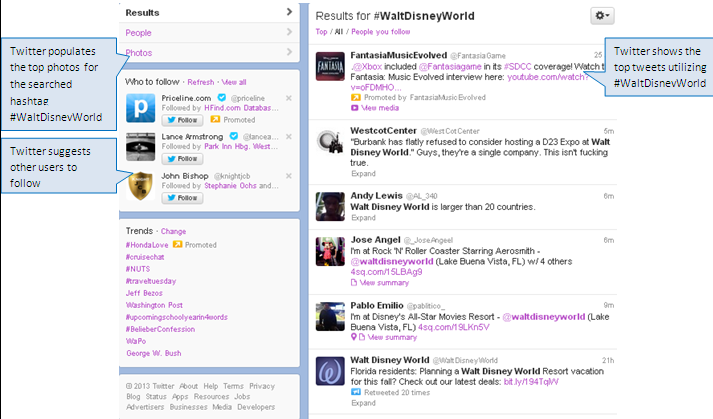Click Lance Armstrong verified badge icon
Screen dimensions: 713x419
coord(234,136)
